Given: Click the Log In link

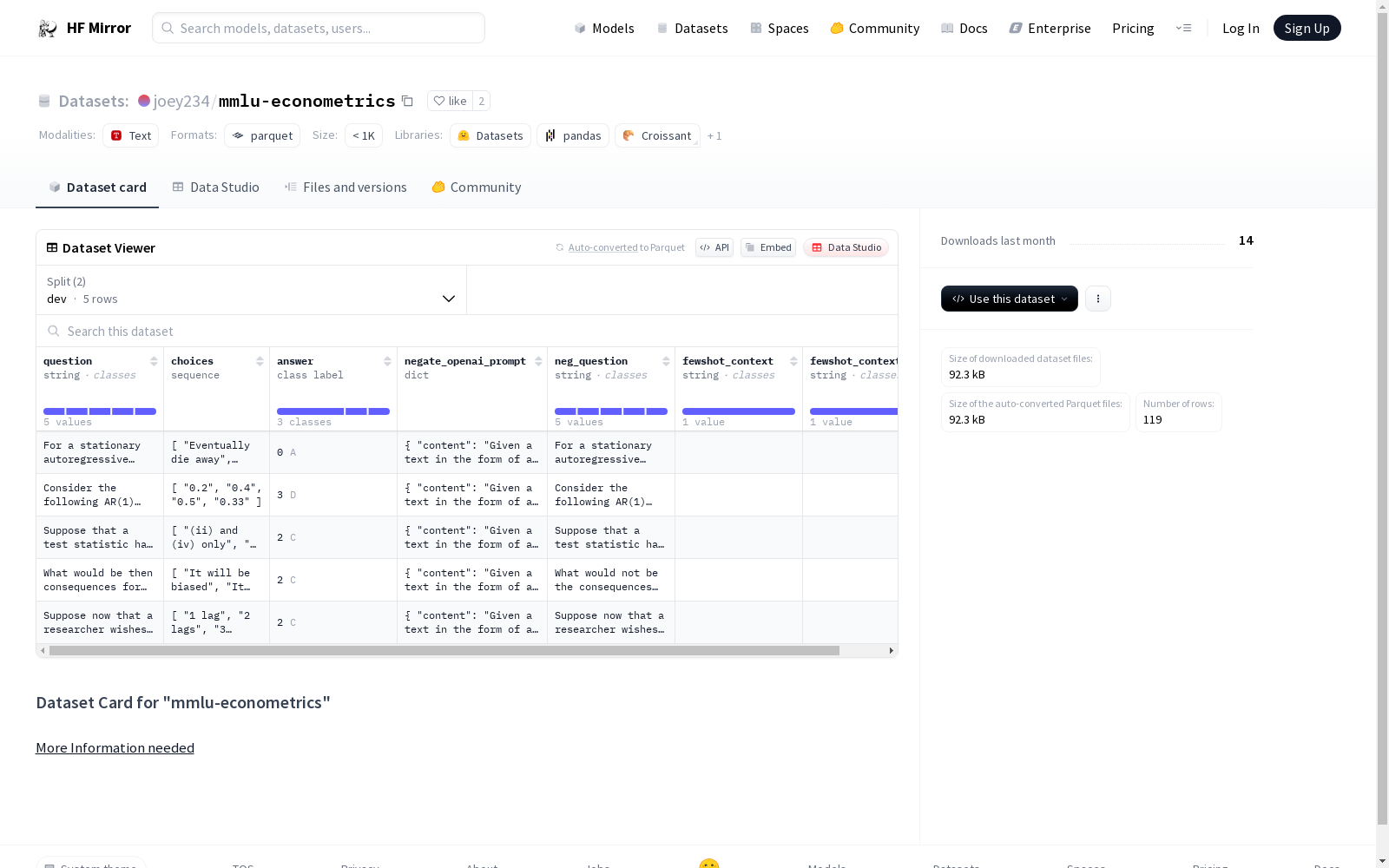Looking at the screenshot, I should pyautogui.click(x=1241, y=29).
